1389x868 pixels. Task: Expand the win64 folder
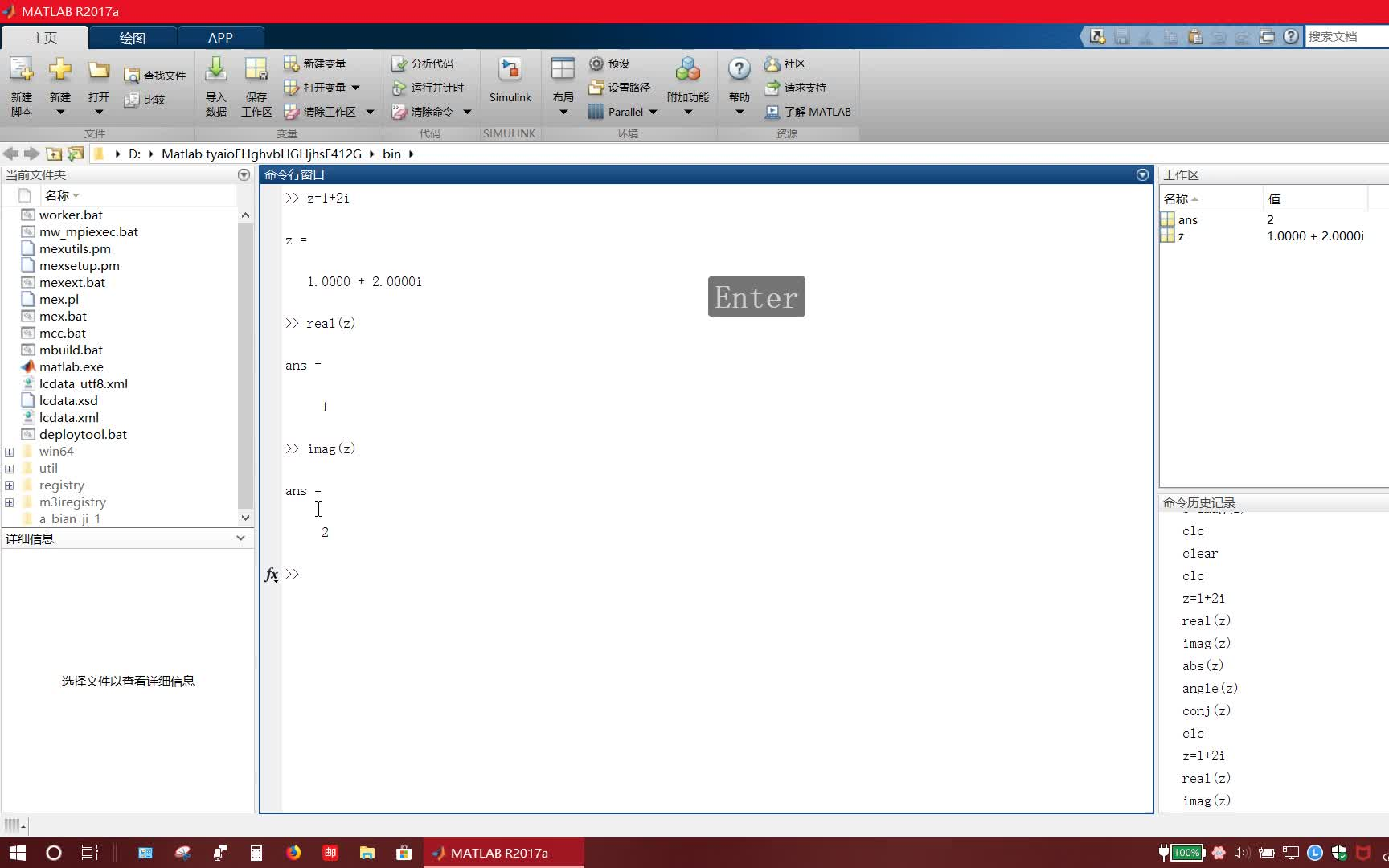(x=10, y=452)
